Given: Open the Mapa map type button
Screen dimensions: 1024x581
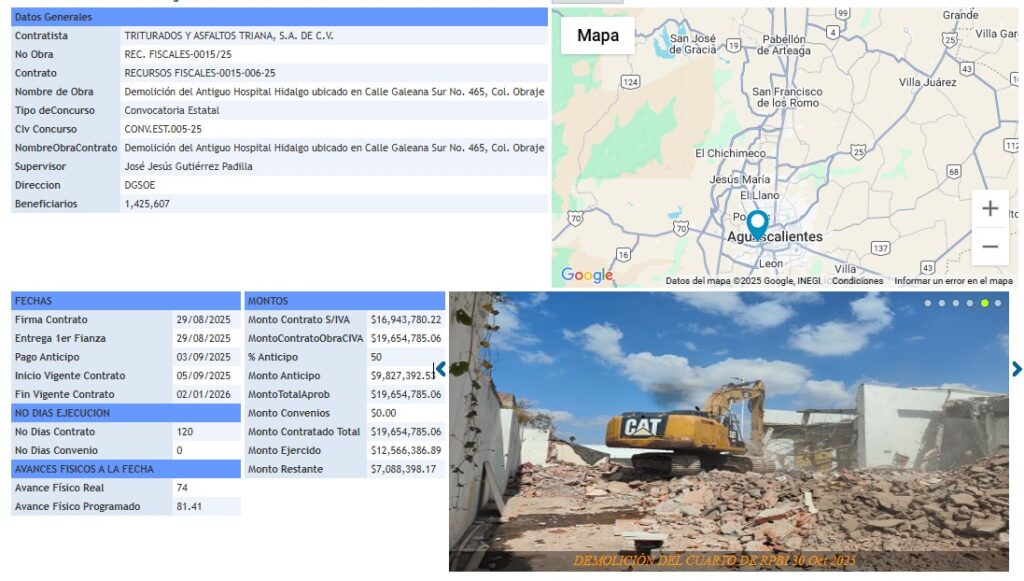Looking at the screenshot, I should pos(598,36).
